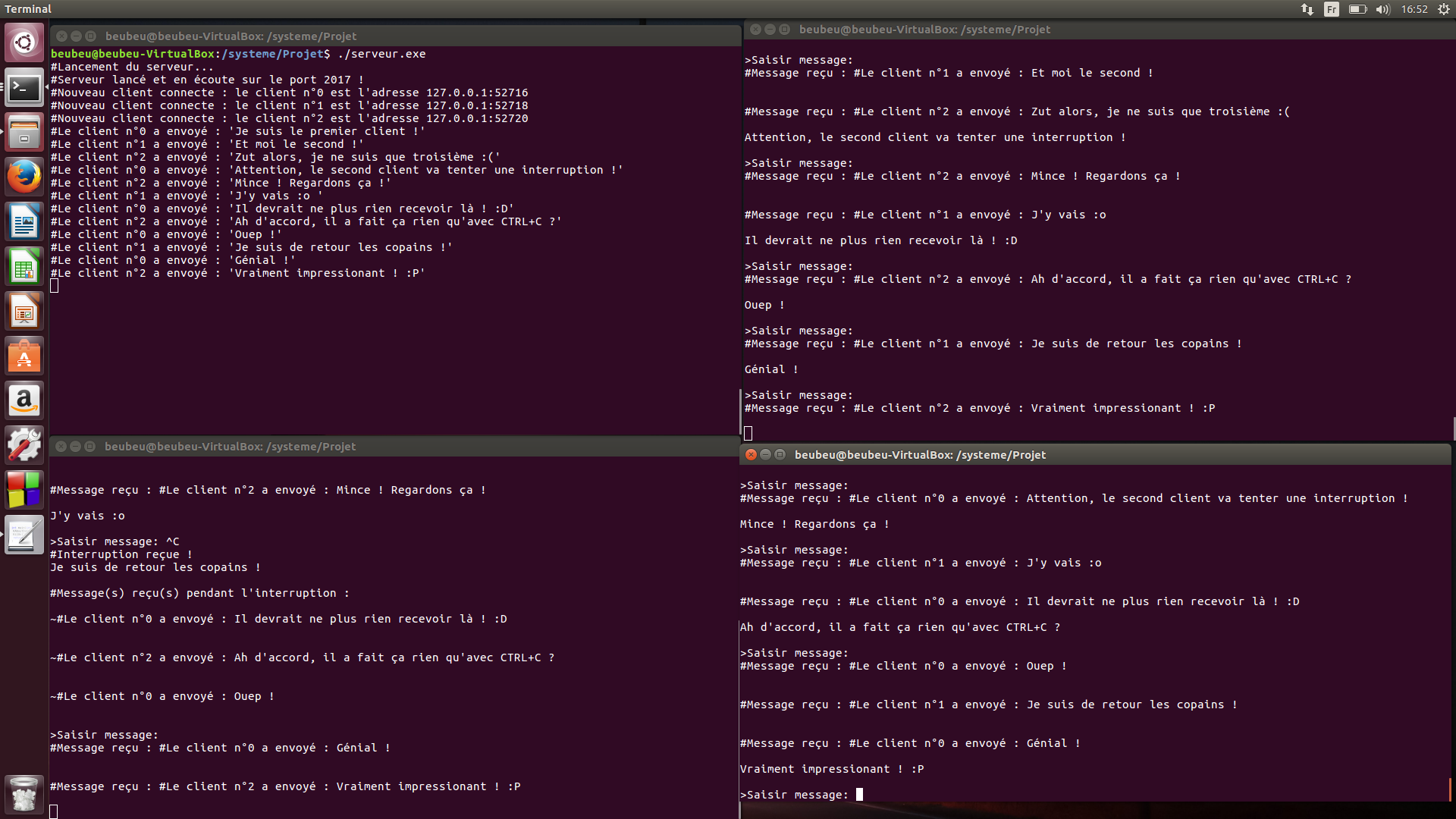
Task: Open the Trash in the dock
Action: pyautogui.click(x=24, y=794)
